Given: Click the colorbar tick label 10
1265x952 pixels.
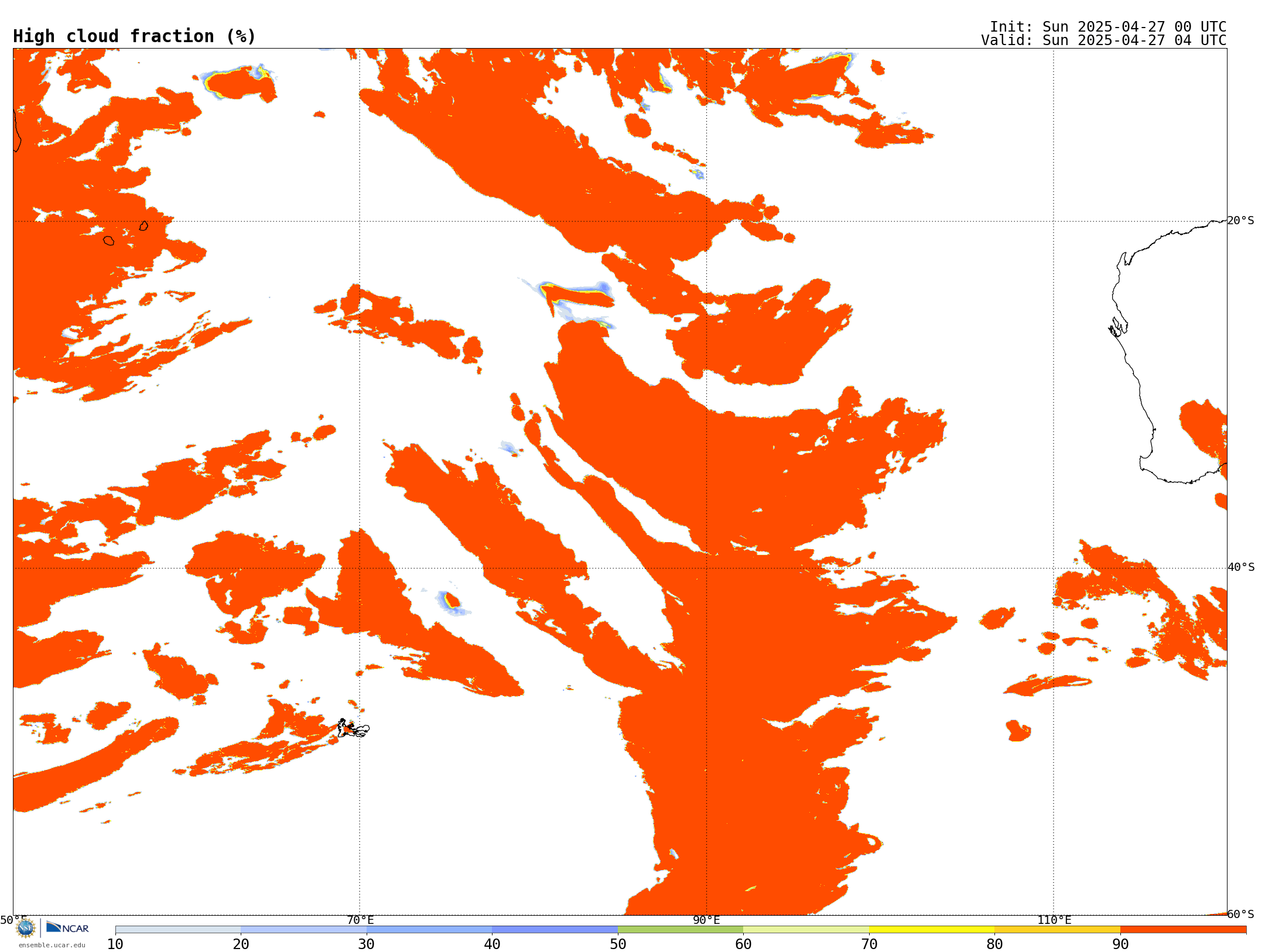Looking at the screenshot, I should click(115, 944).
